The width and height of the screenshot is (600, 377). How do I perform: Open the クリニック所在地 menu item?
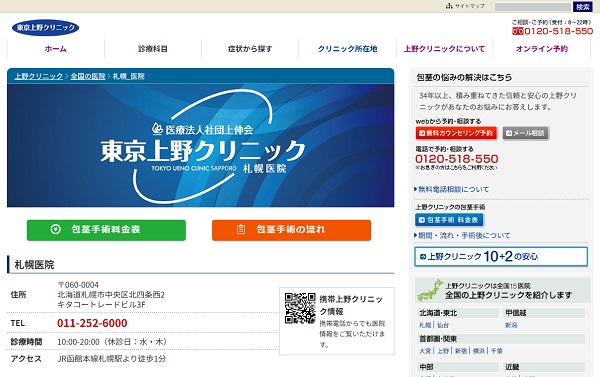(347, 49)
